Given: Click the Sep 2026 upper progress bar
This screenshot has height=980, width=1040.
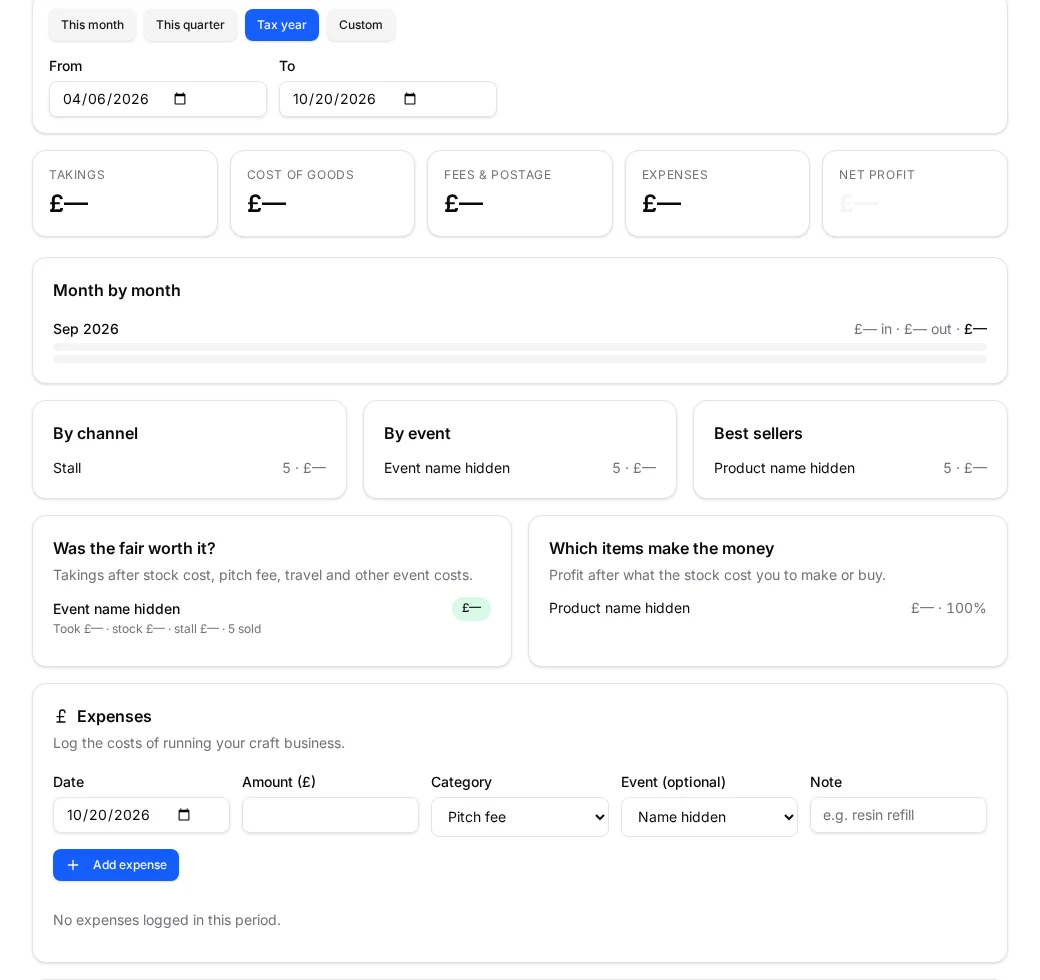Looking at the screenshot, I should pyautogui.click(x=520, y=347).
